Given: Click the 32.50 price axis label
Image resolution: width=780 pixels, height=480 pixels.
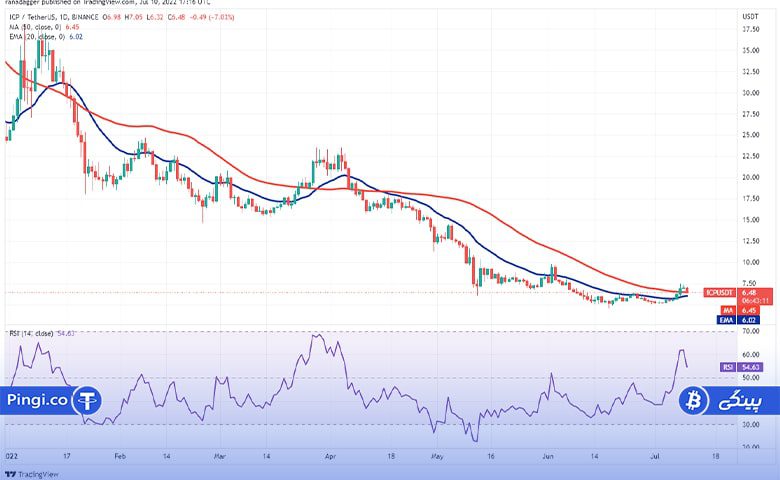Looking at the screenshot, I should [751, 72].
